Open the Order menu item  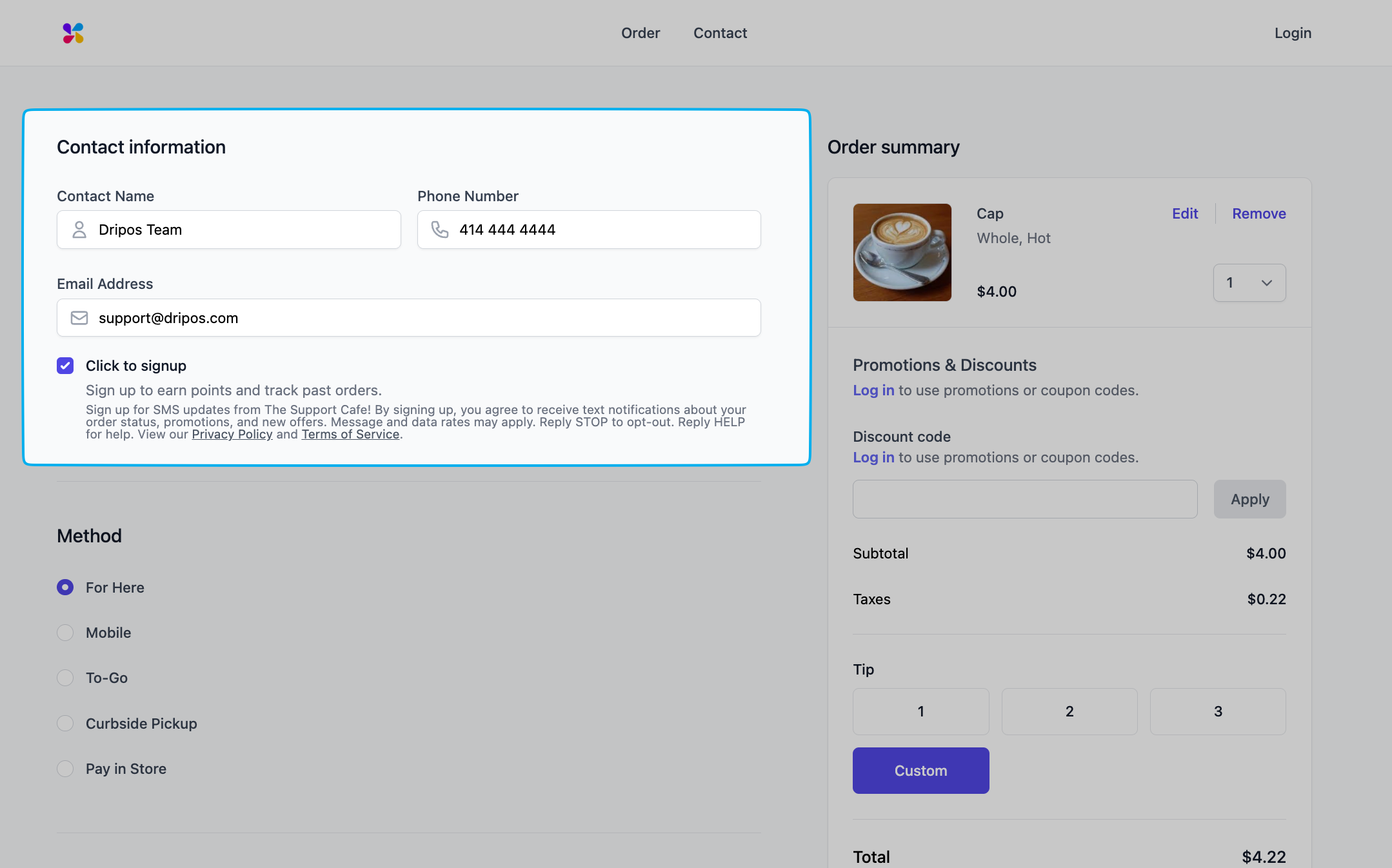point(640,33)
